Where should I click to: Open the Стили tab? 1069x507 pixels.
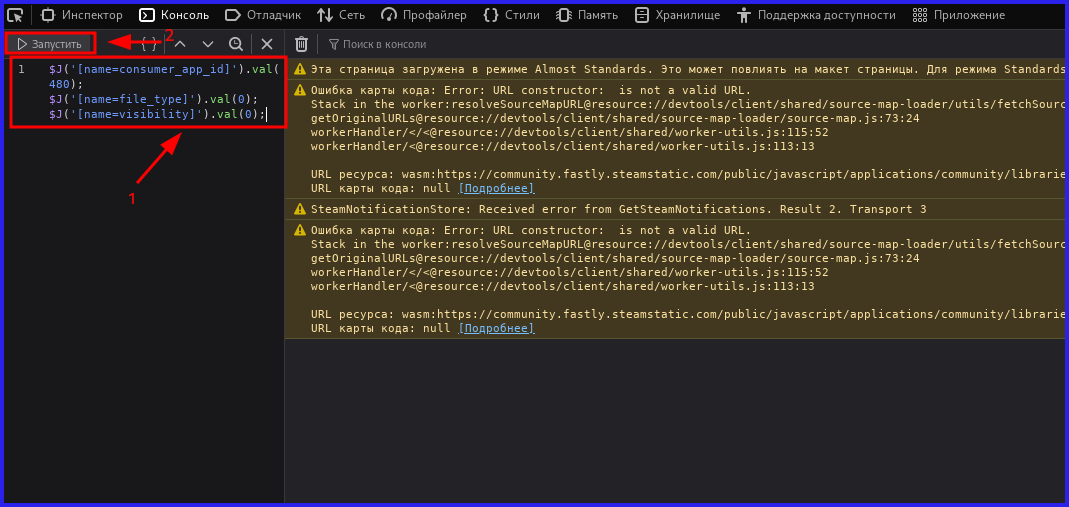(511, 15)
